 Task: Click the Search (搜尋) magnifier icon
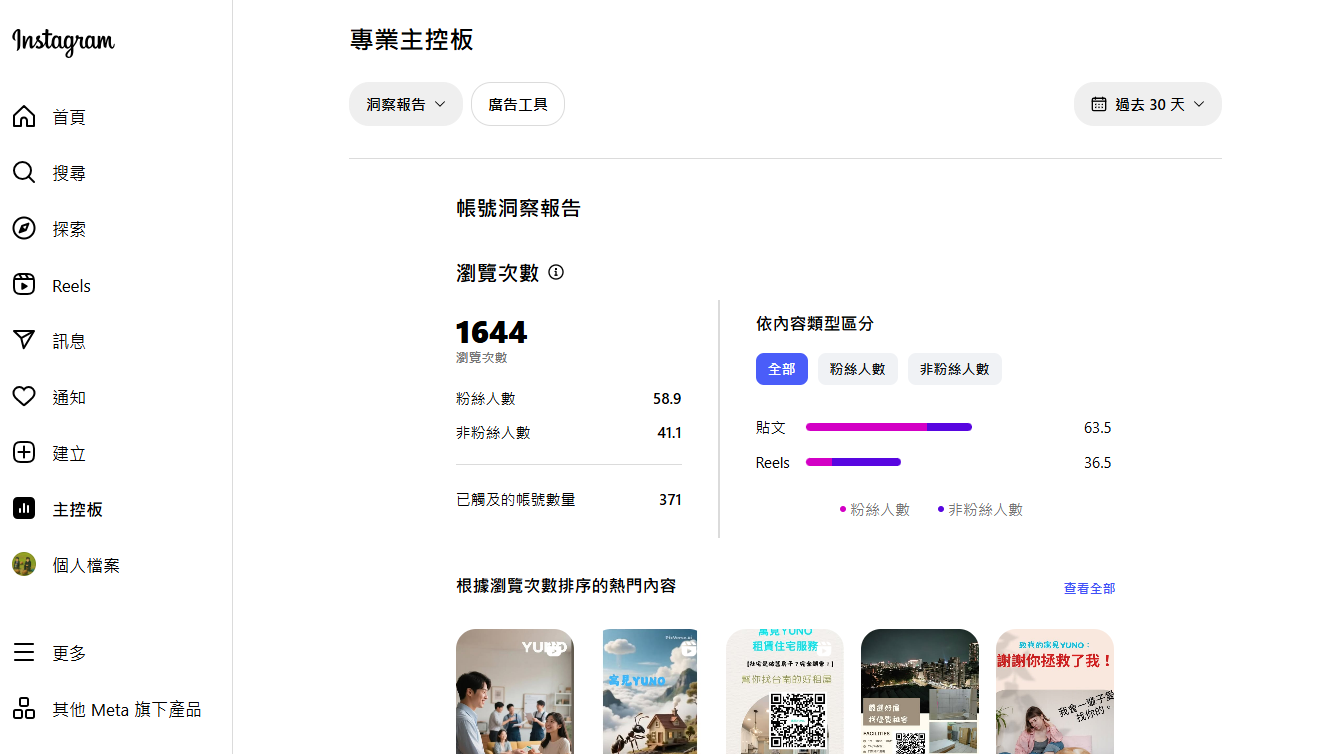(x=24, y=173)
